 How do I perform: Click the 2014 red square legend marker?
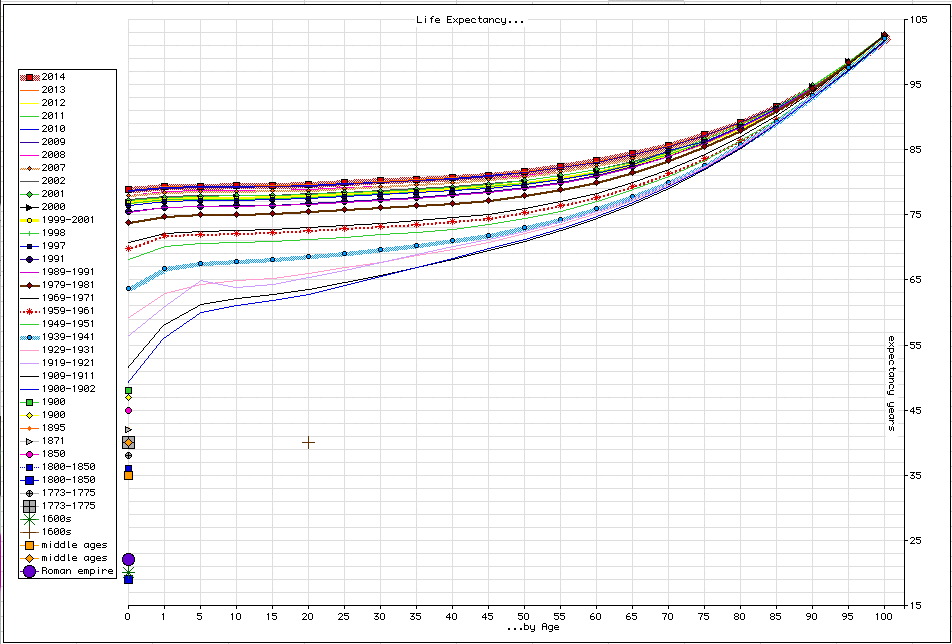point(30,77)
